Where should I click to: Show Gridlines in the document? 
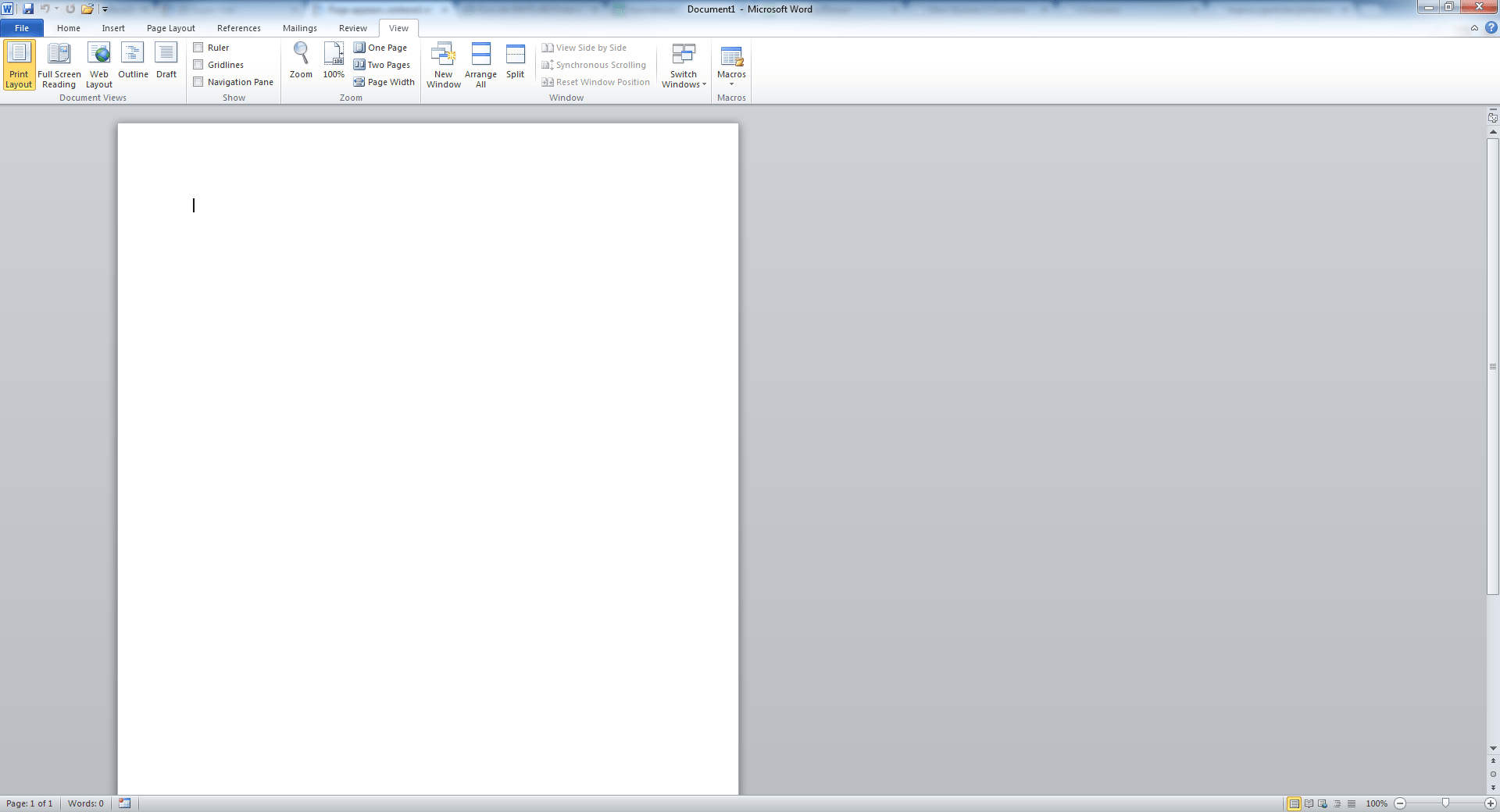click(x=199, y=64)
